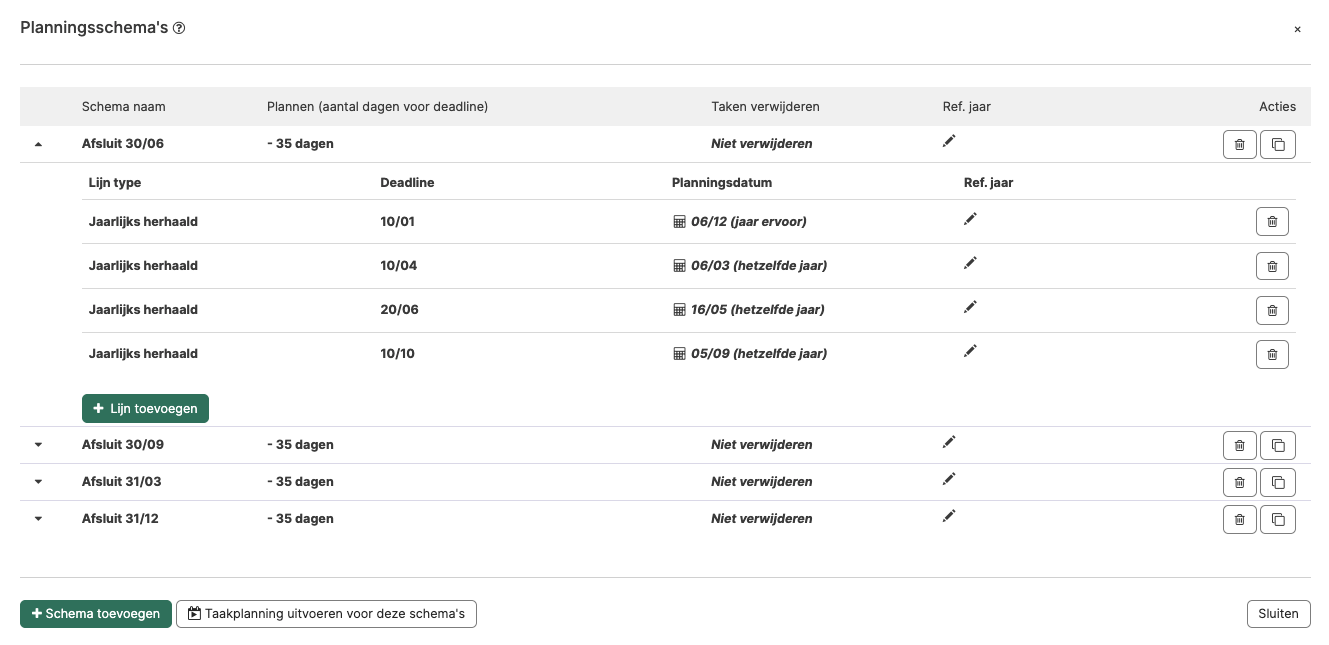Image resolution: width=1329 pixels, height=645 pixels.
Task: Click '- 35 dagen' in Afsluit 31/12 row
Action: pyautogui.click(x=300, y=519)
